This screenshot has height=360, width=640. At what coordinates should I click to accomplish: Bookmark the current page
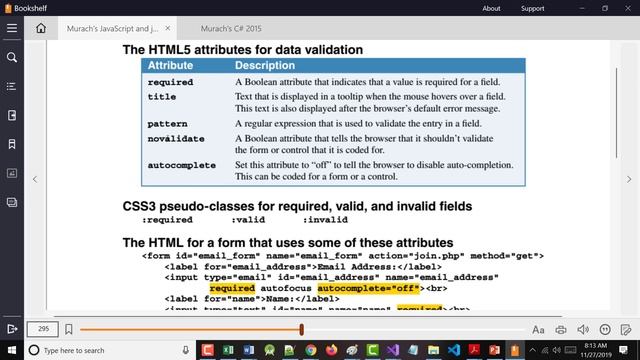[69, 329]
